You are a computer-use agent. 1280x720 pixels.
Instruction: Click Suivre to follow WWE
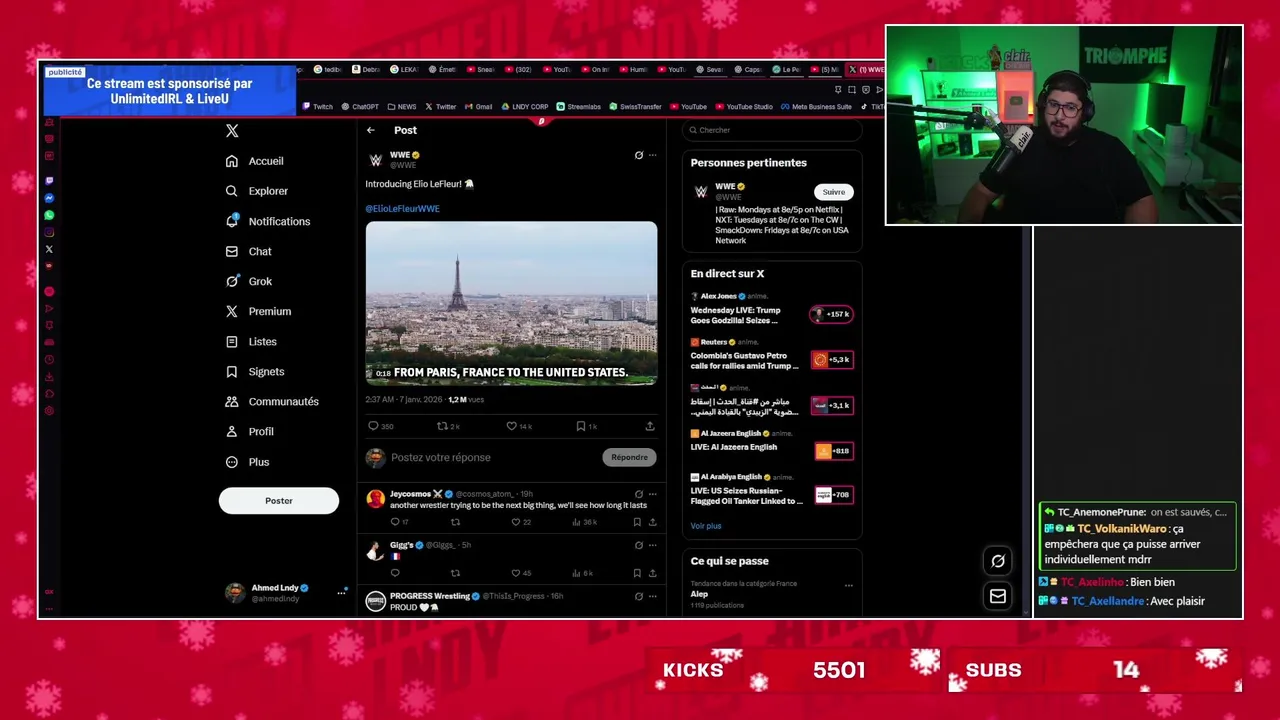click(x=834, y=192)
